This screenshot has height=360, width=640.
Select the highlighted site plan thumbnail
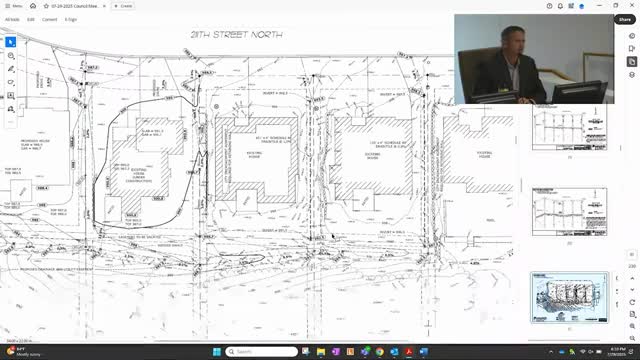[x=569, y=298]
